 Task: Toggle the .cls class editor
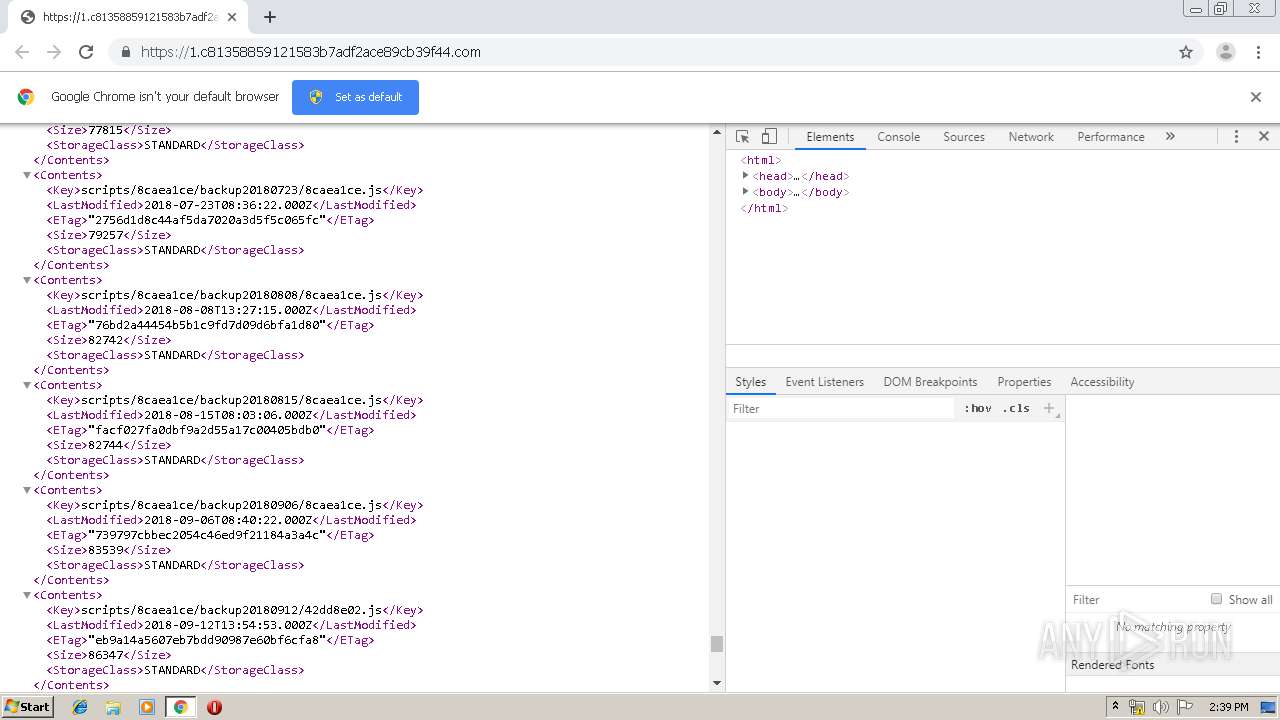1016,408
